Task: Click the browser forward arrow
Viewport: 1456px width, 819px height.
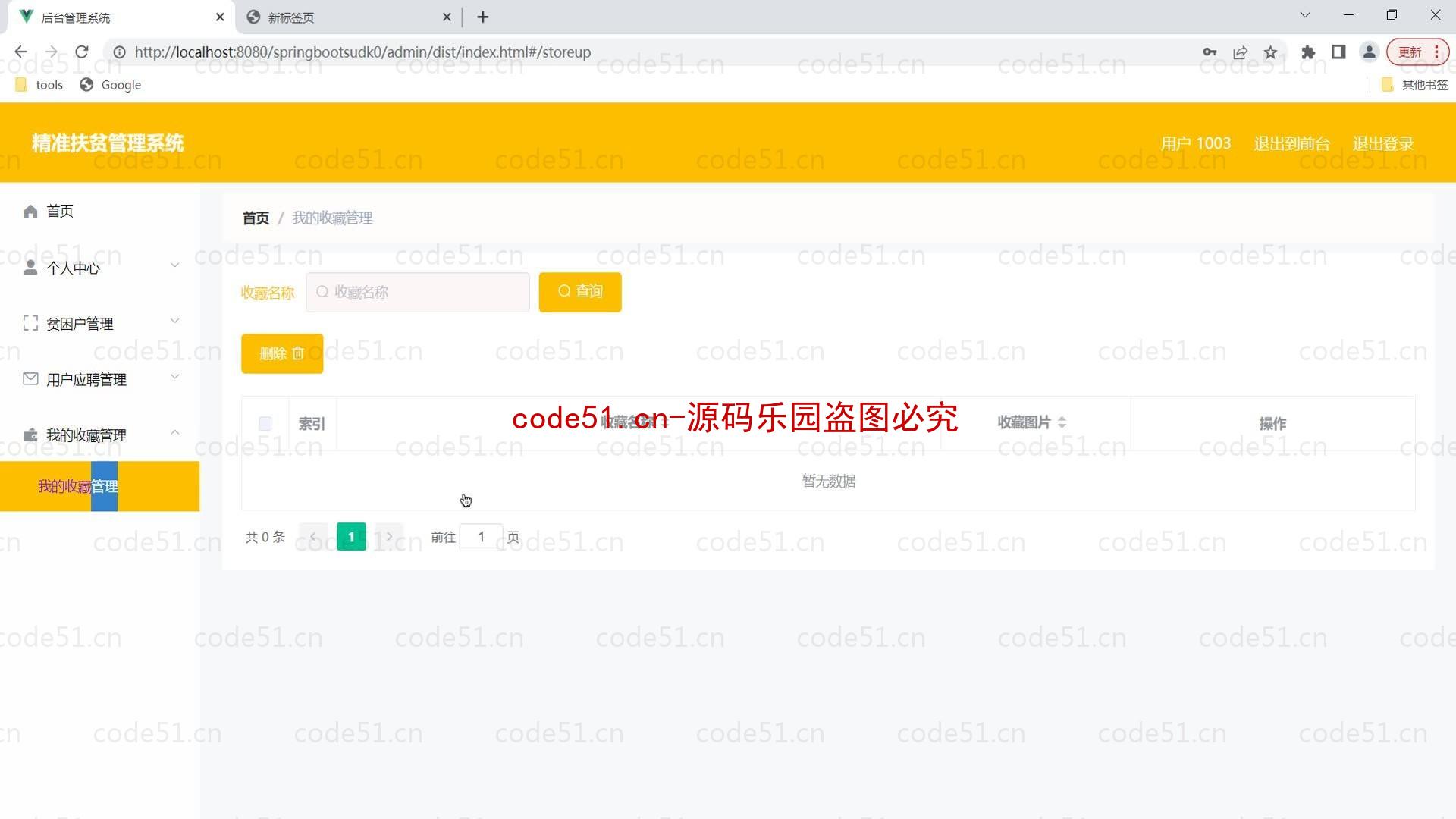Action: (52, 52)
